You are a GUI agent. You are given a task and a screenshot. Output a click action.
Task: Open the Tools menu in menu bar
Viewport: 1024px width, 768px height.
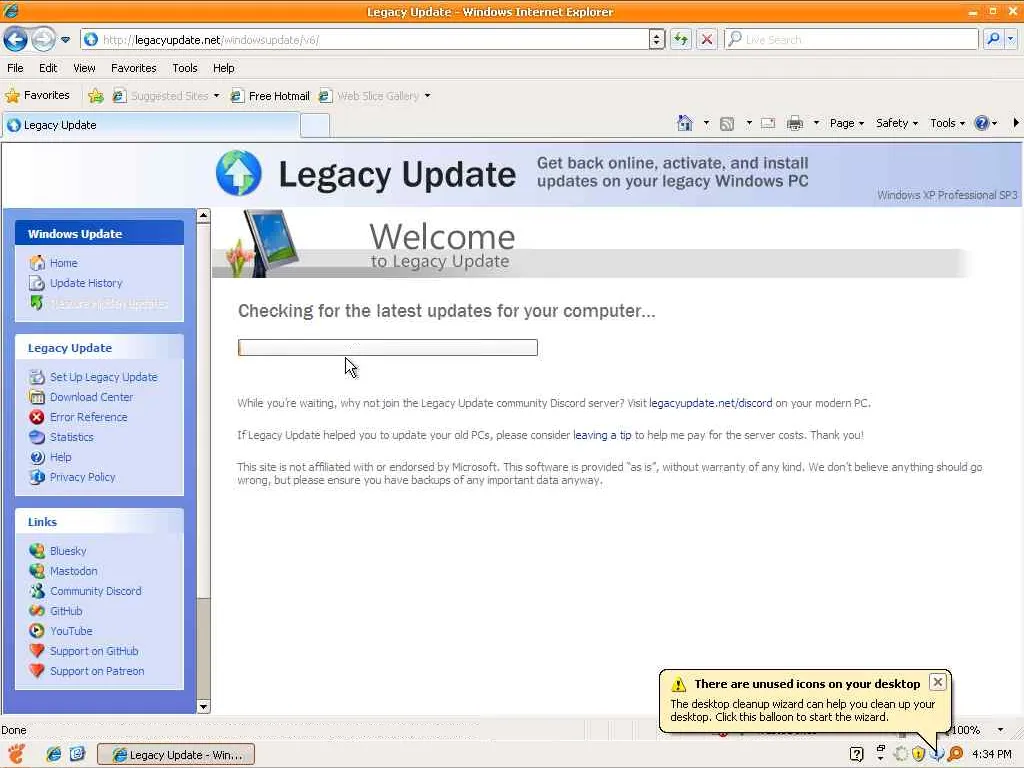tap(185, 68)
